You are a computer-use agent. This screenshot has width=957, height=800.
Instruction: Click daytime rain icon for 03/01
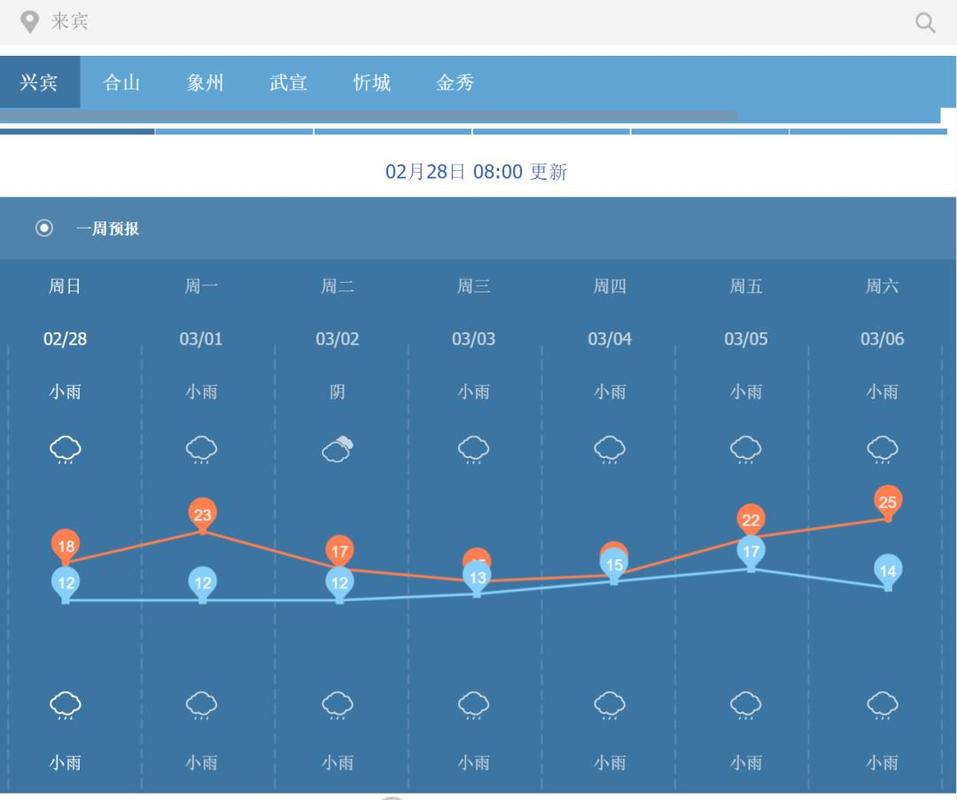coord(201,450)
